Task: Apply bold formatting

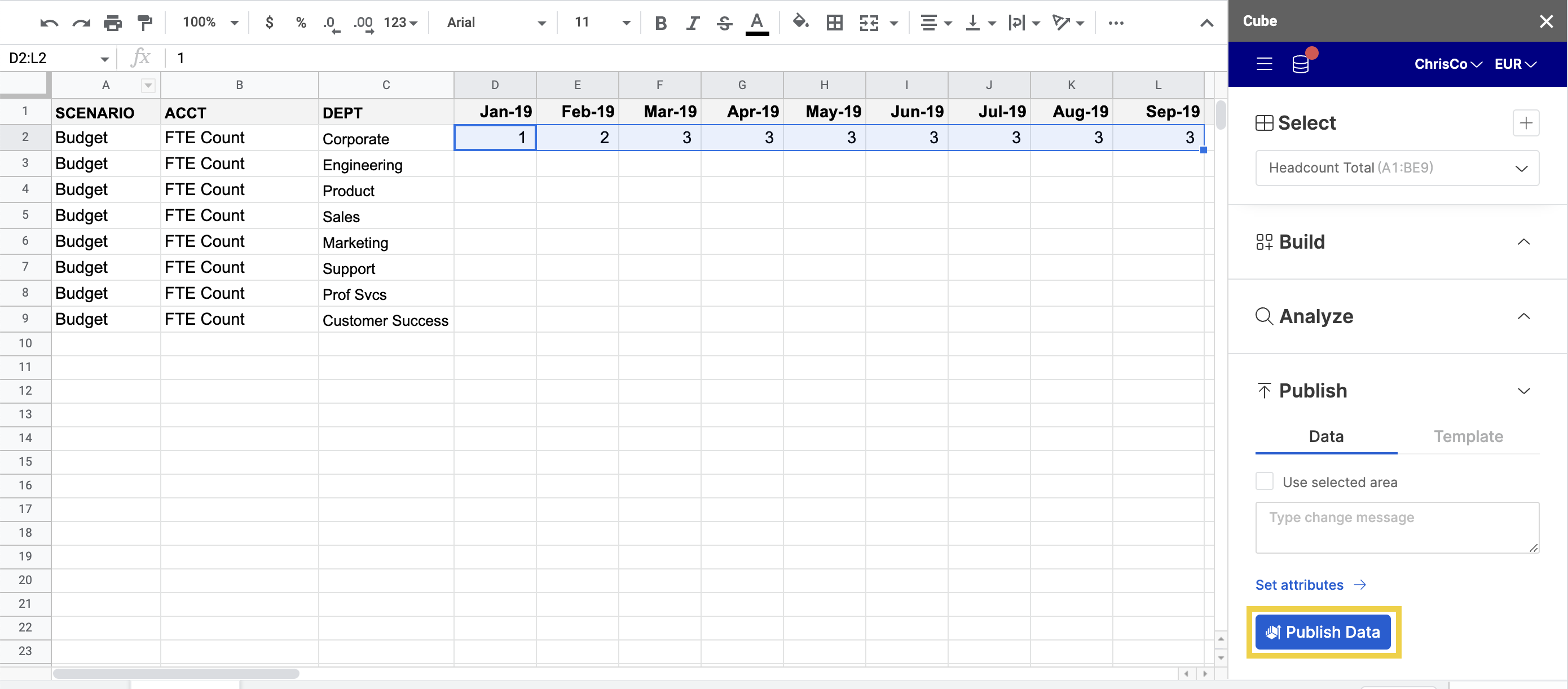Action: click(x=660, y=23)
